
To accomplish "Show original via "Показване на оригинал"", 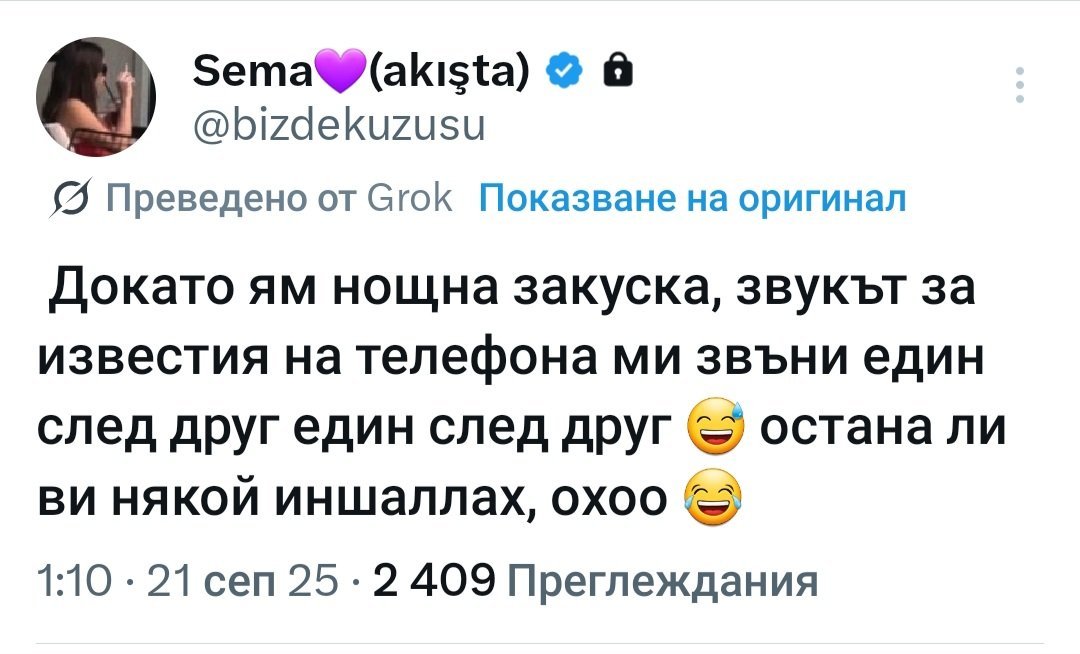I will (x=693, y=198).
